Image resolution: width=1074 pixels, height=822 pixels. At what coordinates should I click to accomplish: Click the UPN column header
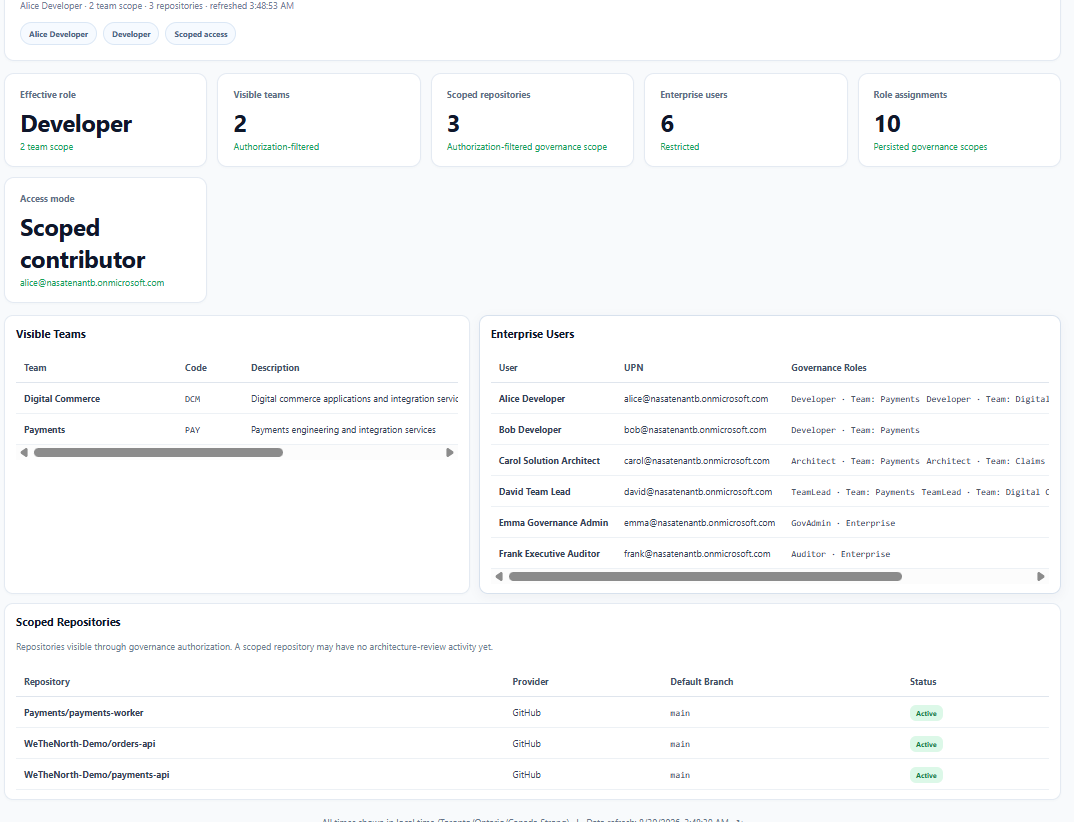tap(634, 368)
